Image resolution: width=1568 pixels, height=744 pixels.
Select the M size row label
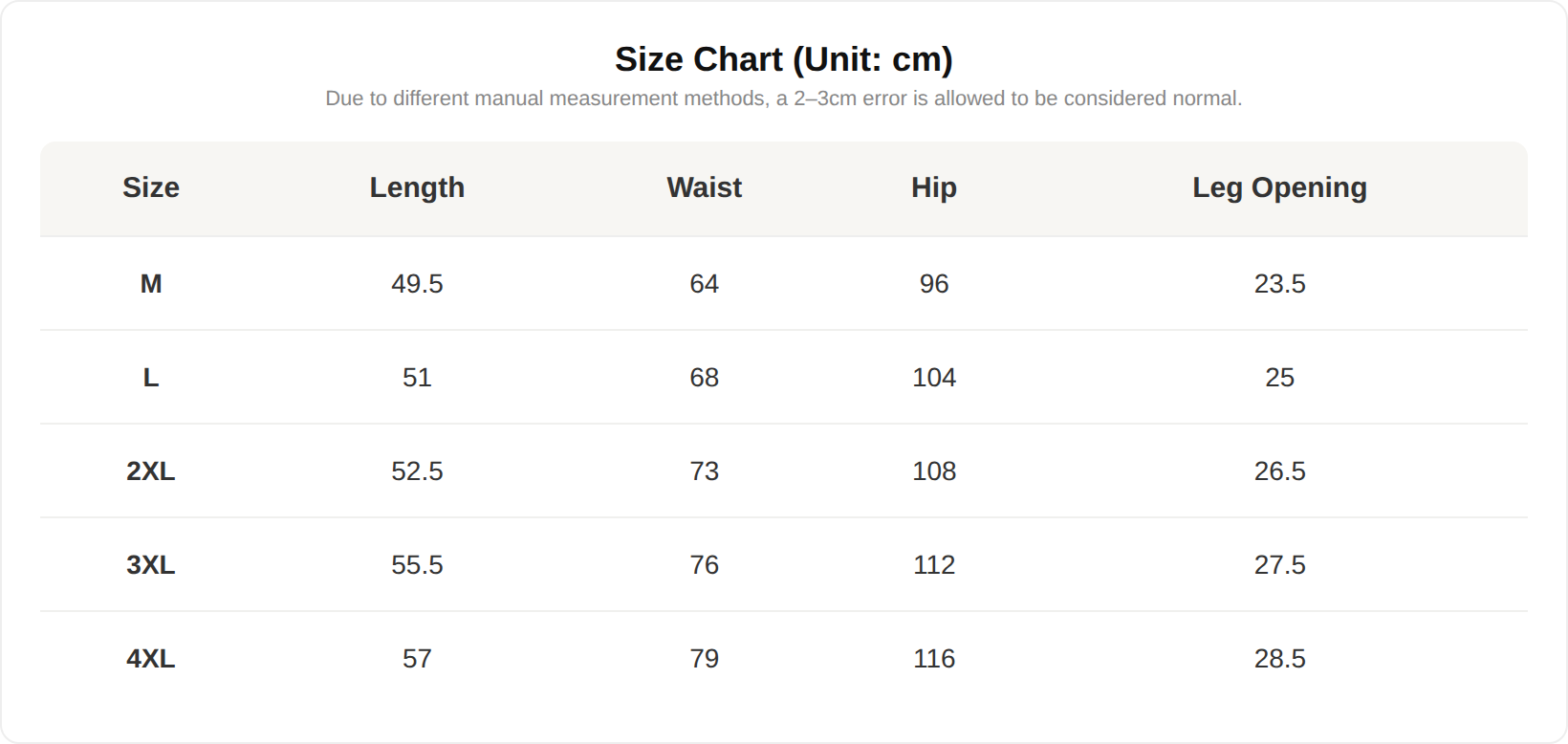pyautogui.click(x=151, y=284)
